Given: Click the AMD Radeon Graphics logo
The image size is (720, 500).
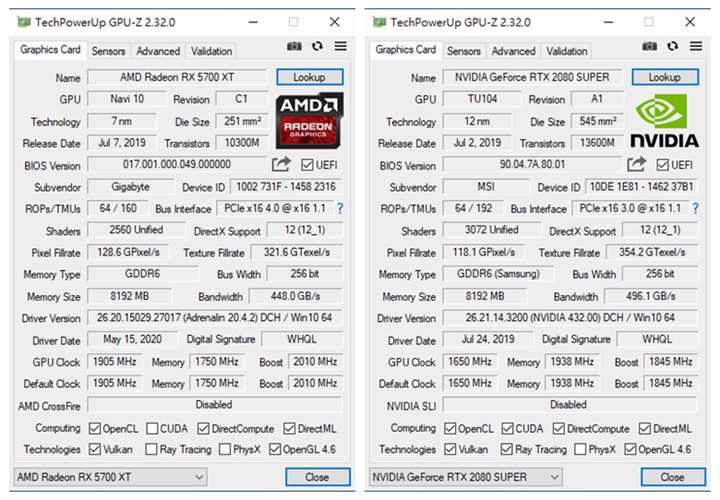Looking at the screenshot, I should click(309, 120).
